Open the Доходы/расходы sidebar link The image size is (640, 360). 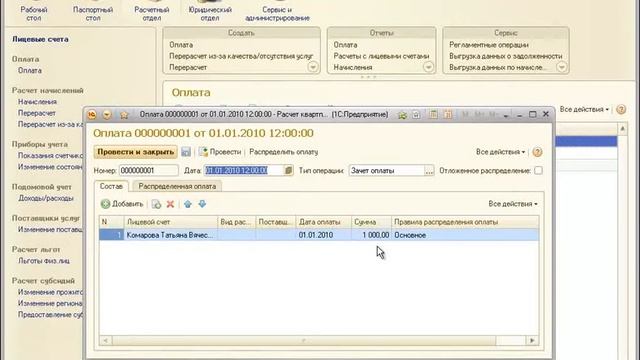tap(46, 198)
